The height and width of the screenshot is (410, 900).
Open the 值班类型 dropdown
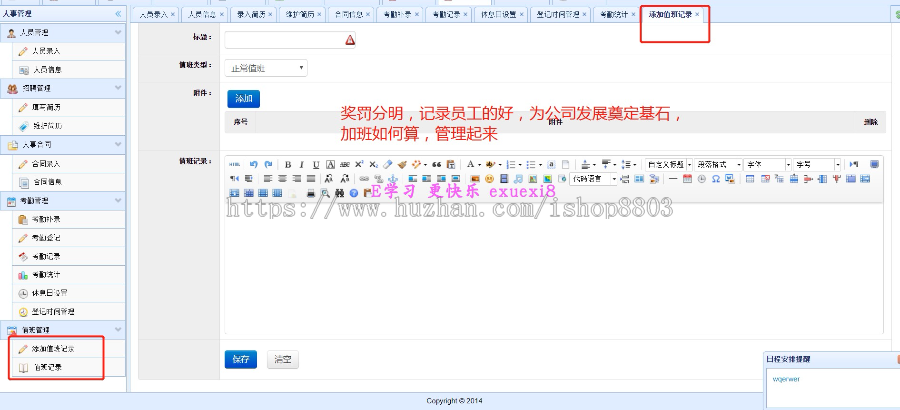point(265,68)
